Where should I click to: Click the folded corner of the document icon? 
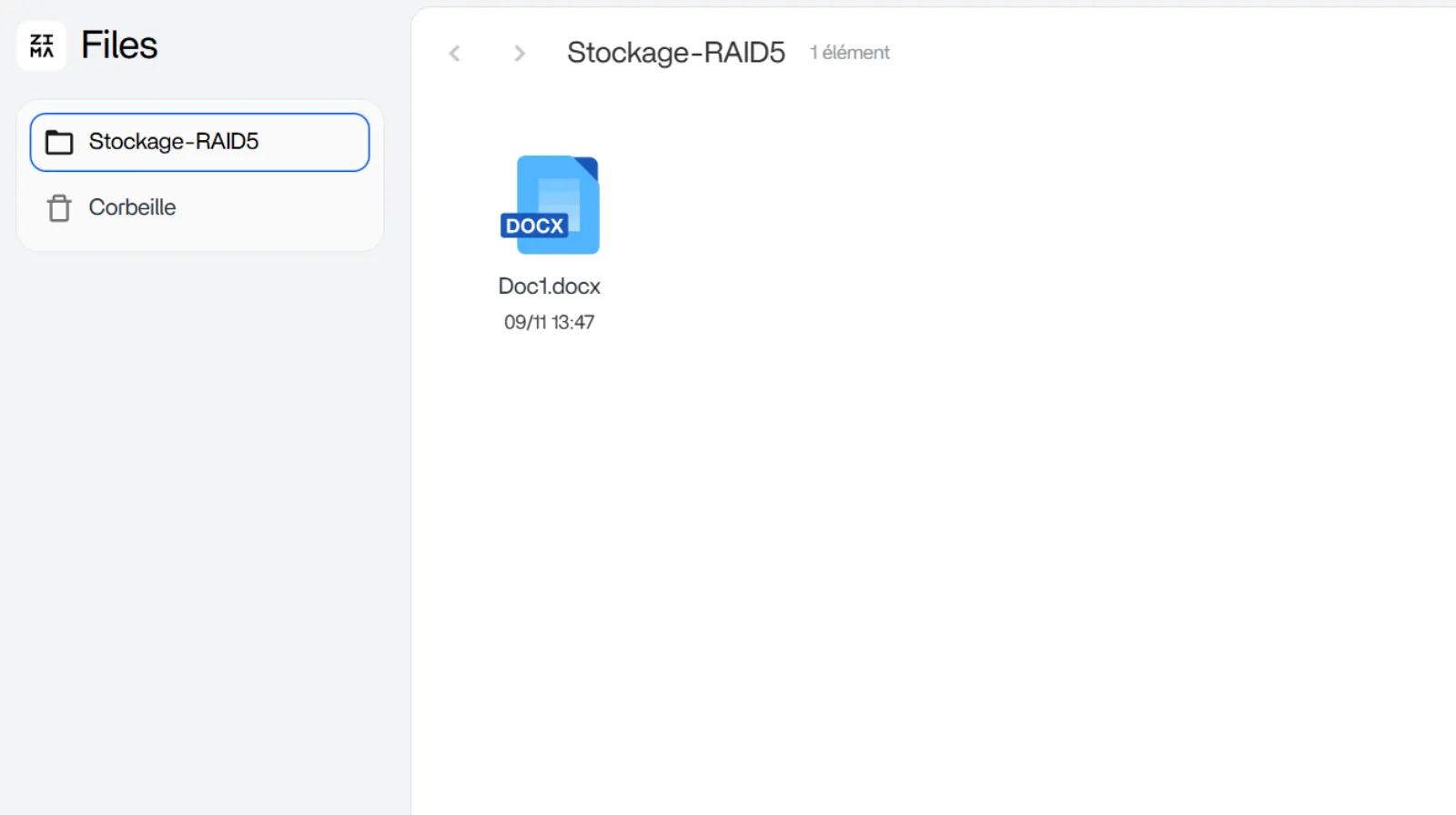[587, 167]
